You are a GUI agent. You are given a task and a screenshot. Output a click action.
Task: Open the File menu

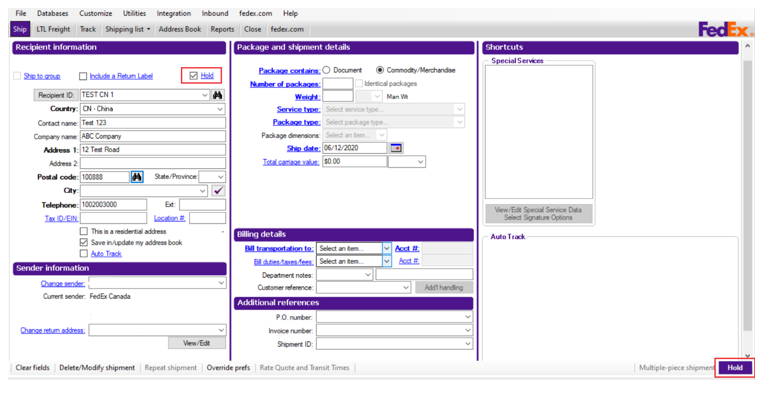[21, 13]
